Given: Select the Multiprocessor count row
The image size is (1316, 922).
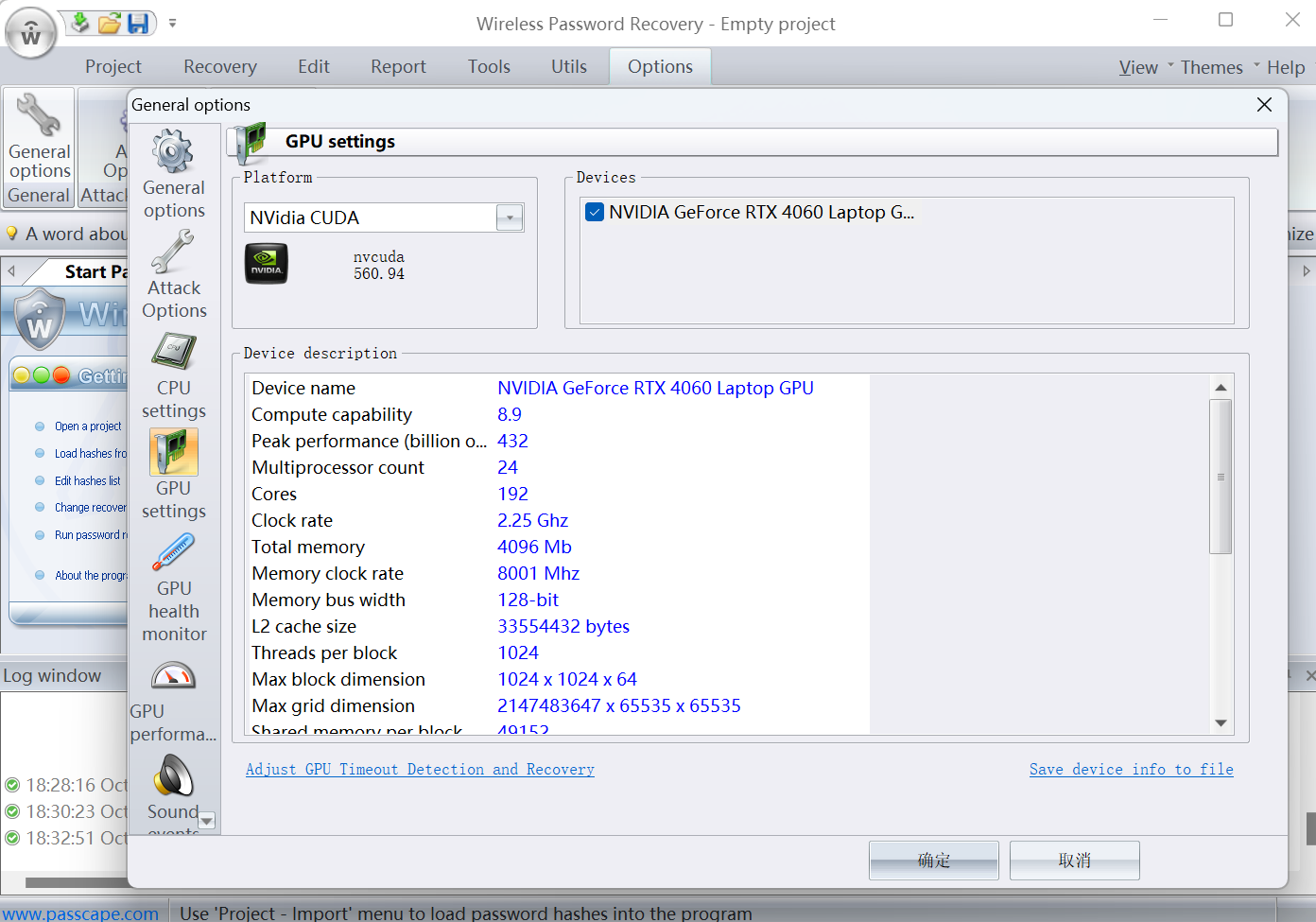Looking at the screenshot, I should (x=557, y=467).
